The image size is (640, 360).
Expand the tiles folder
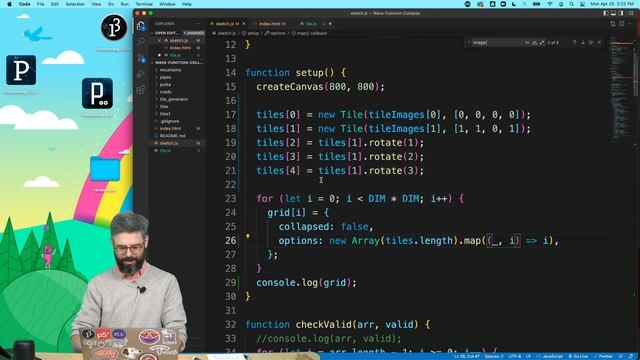[x=164, y=107]
